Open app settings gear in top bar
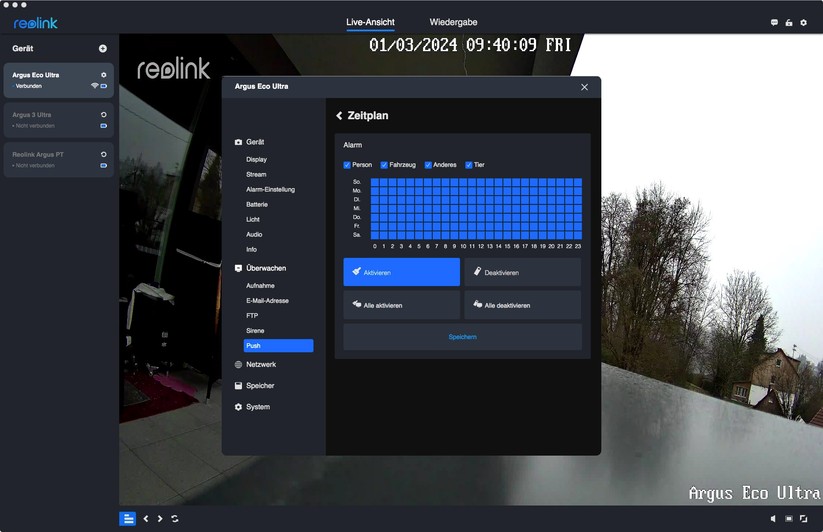 tap(804, 23)
